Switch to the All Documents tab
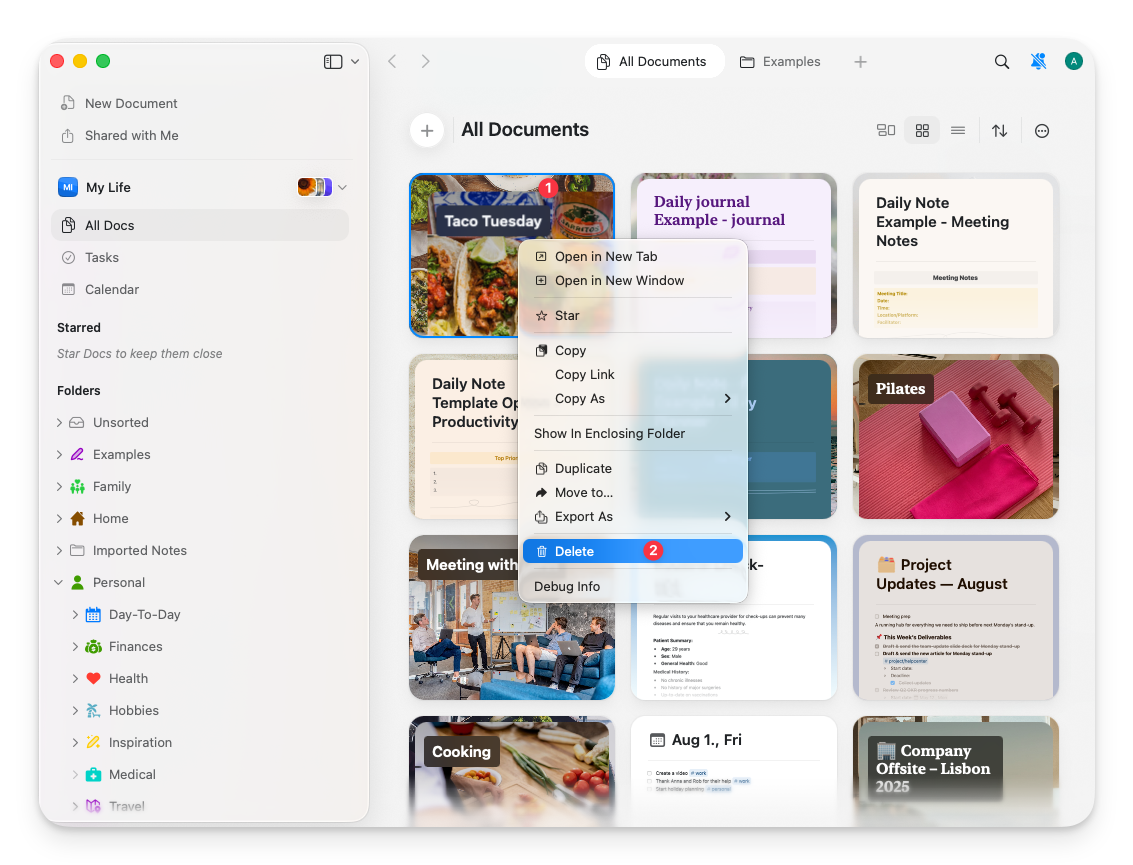The width and height of the screenshot is (1133, 865). (653, 61)
